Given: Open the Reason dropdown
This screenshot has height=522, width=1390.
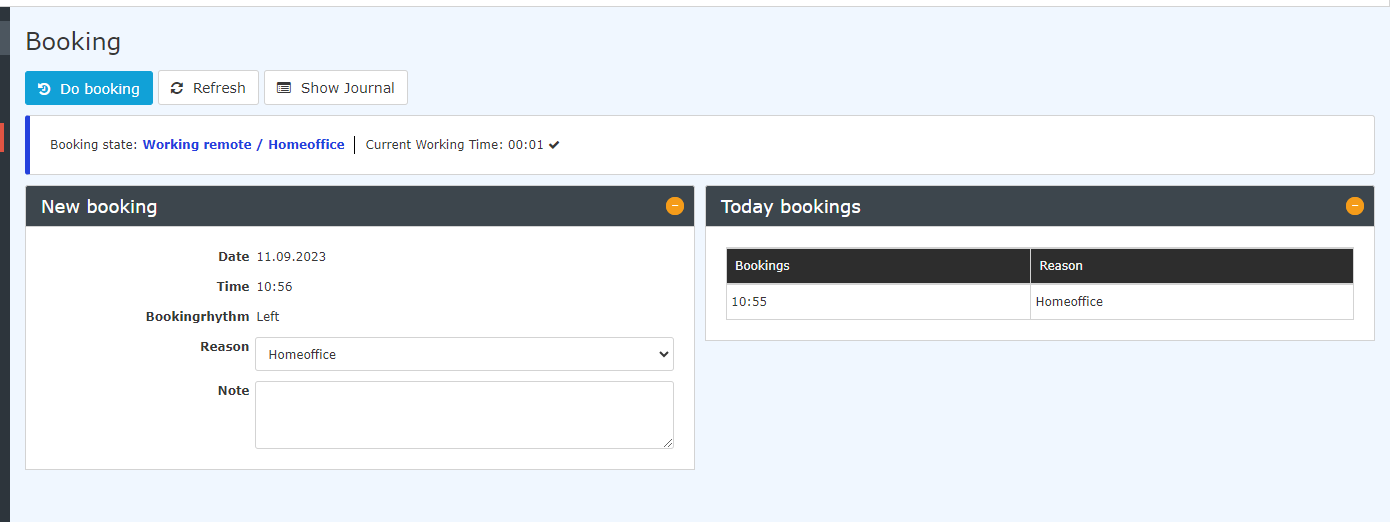Looking at the screenshot, I should coord(464,354).
